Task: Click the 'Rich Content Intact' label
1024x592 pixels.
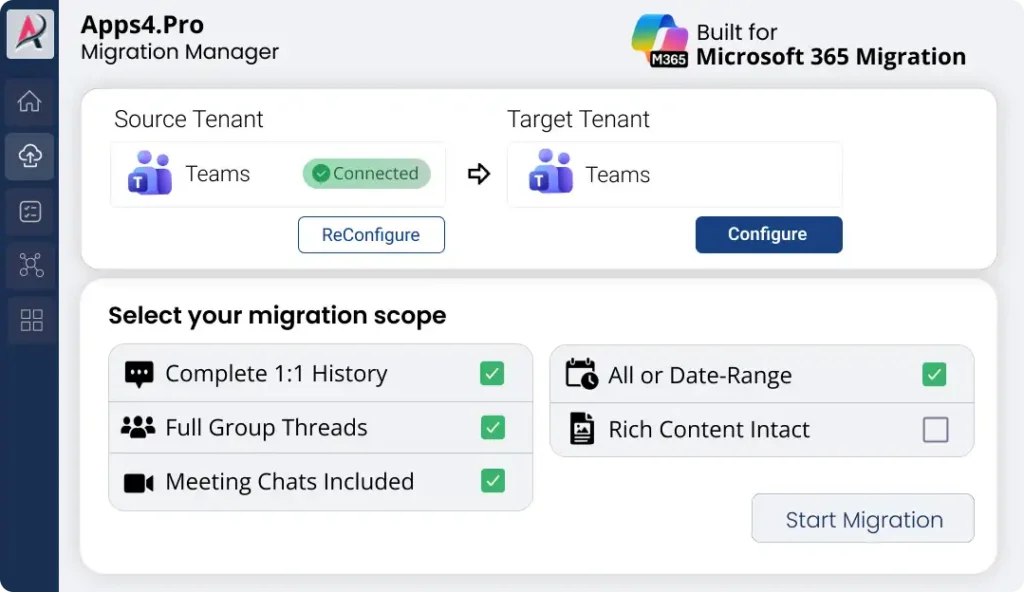Action: pos(709,430)
